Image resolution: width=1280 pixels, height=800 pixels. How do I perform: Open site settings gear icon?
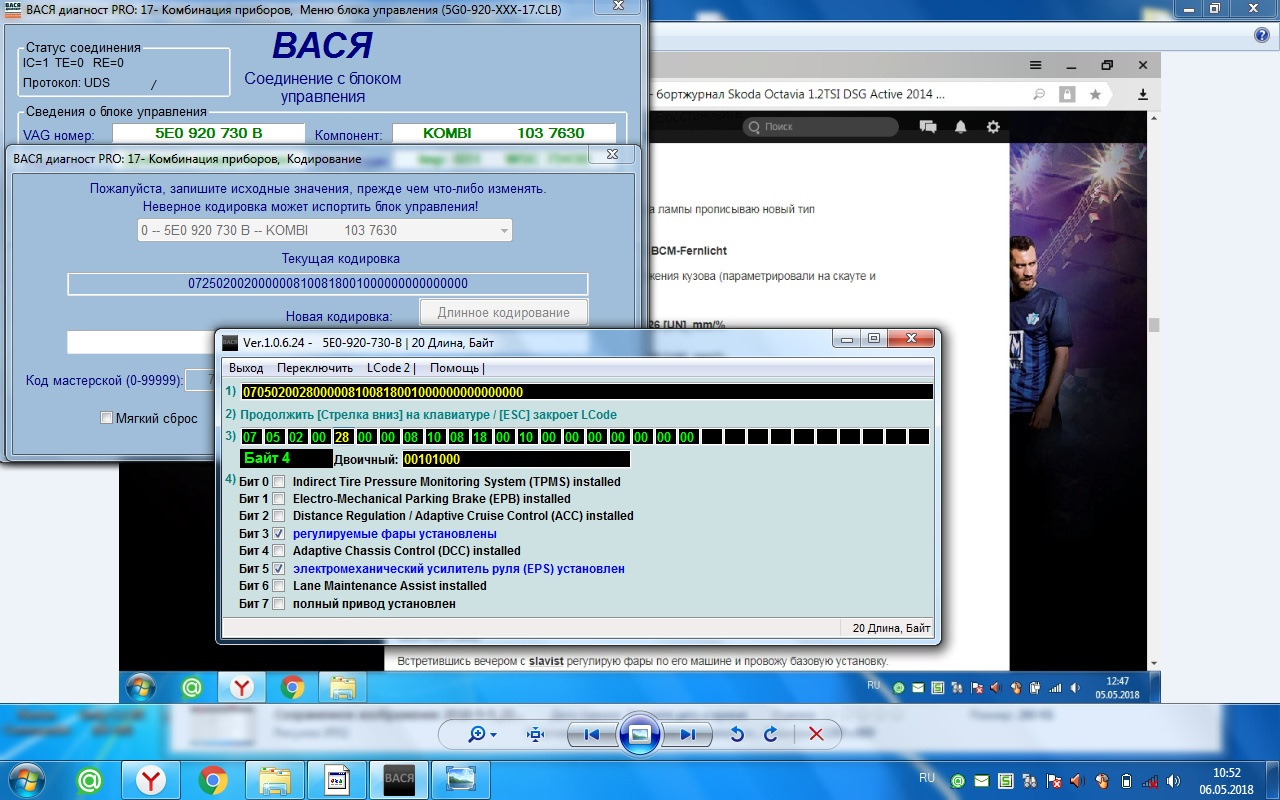(993, 127)
